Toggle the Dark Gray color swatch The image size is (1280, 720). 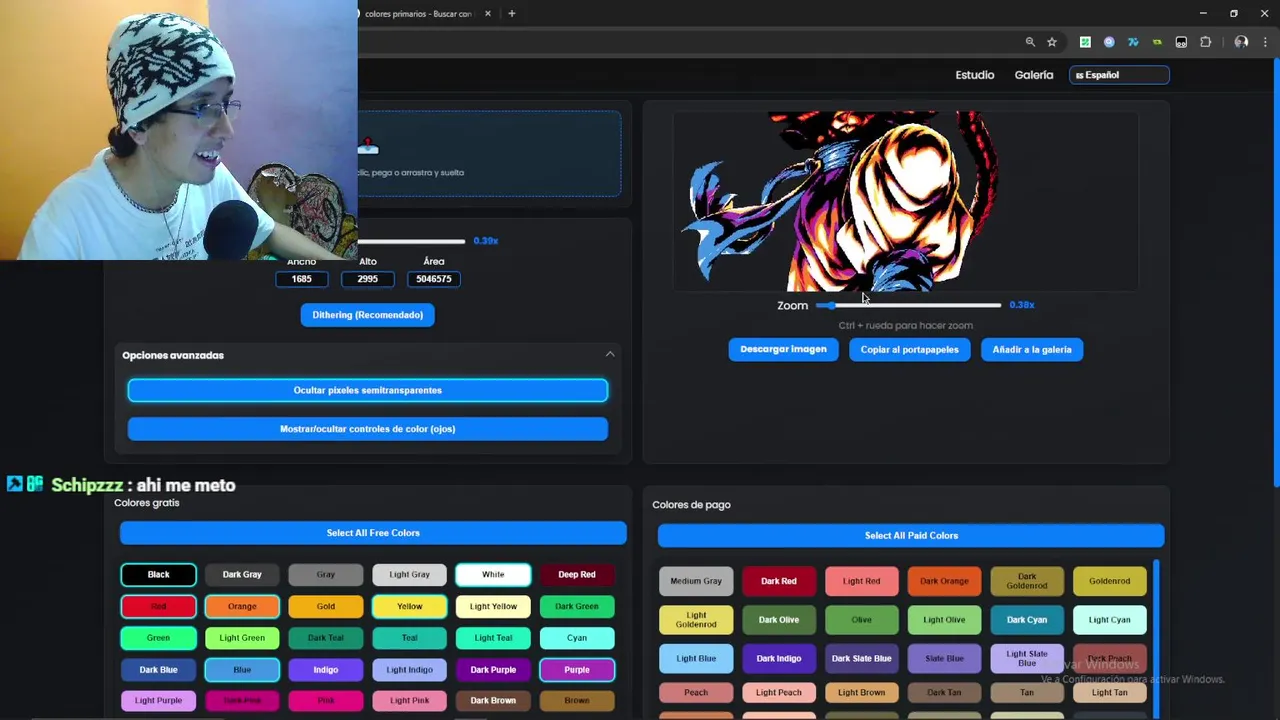pos(242,575)
